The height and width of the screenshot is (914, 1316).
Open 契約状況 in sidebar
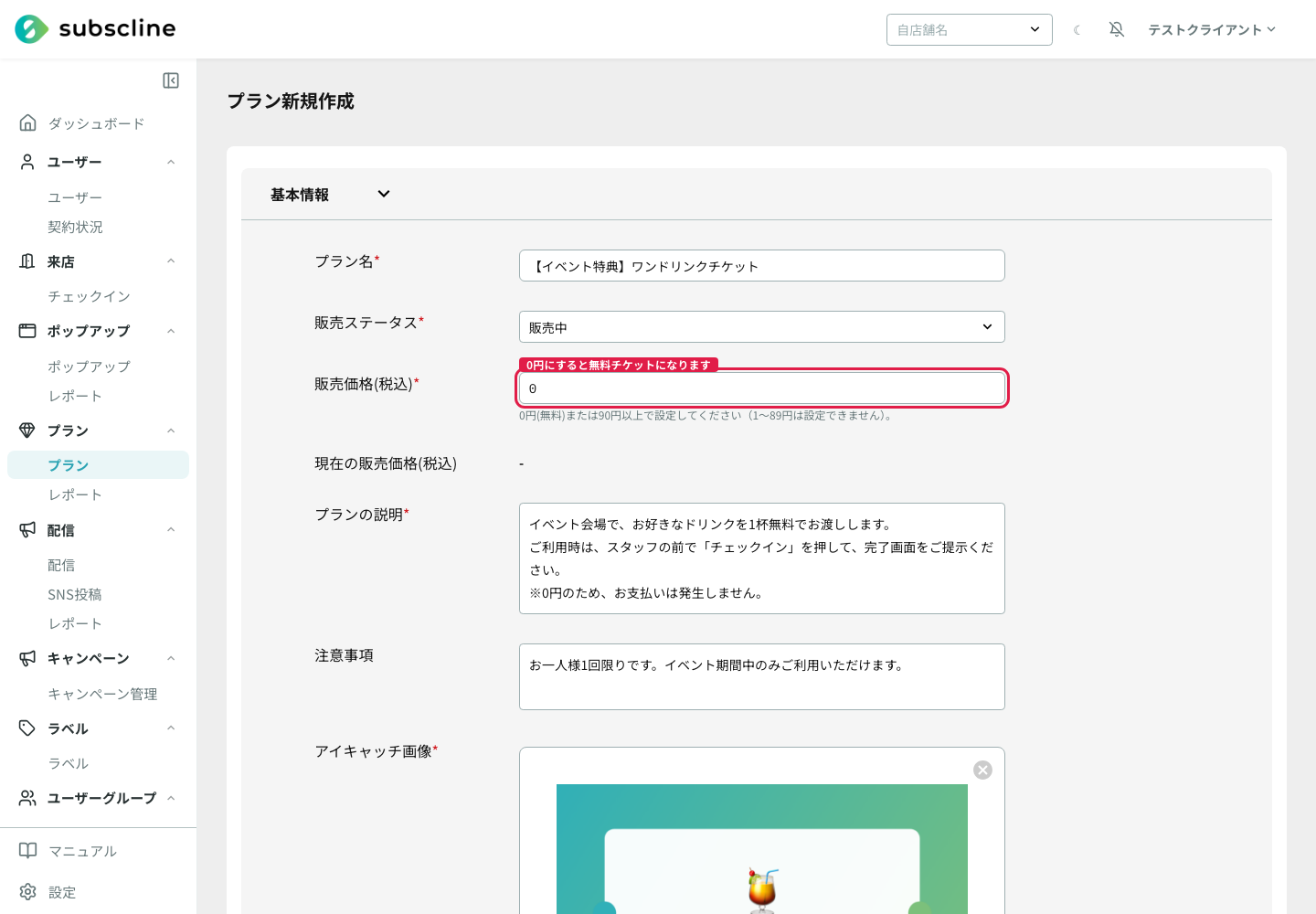click(75, 227)
